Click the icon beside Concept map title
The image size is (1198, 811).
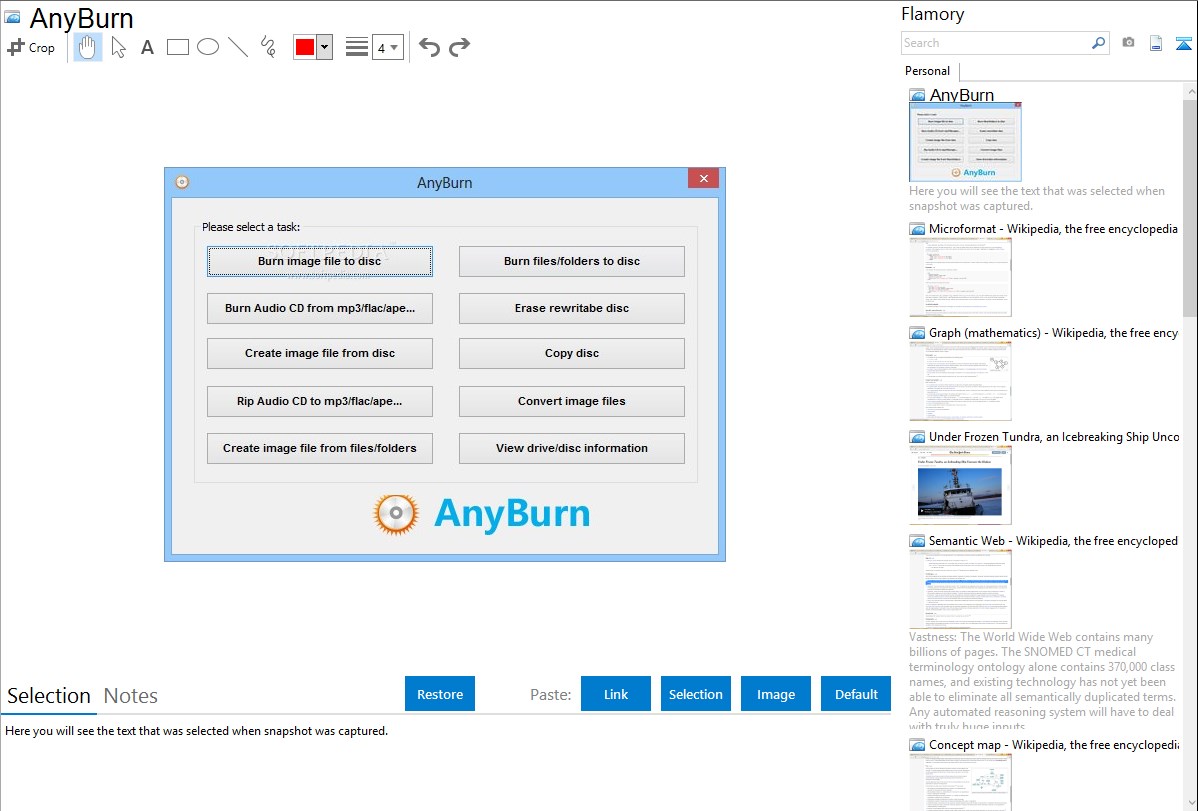[x=917, y=745]
